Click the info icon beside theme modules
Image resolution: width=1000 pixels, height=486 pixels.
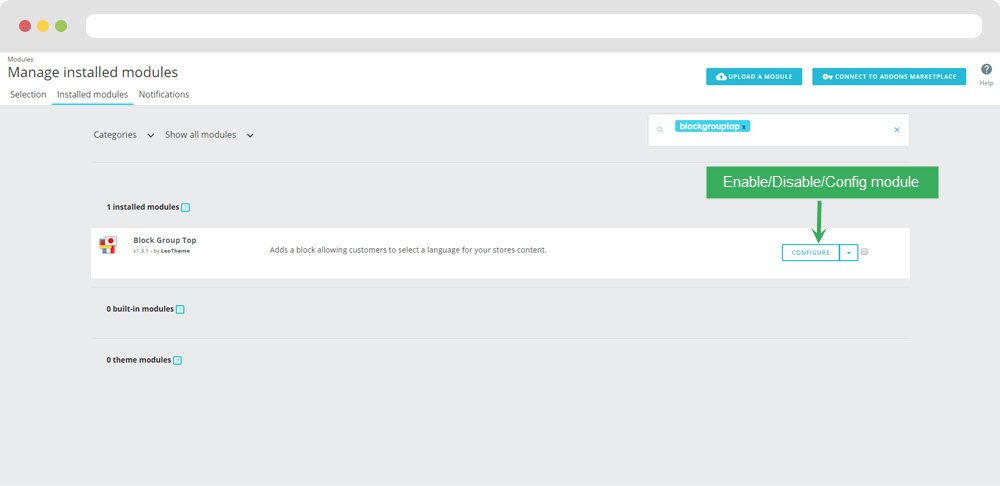(177, 360)
